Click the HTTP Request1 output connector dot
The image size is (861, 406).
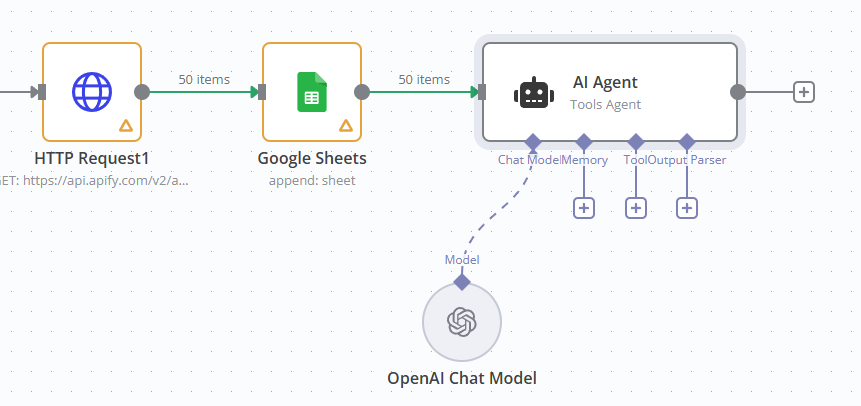click(142, 92)
